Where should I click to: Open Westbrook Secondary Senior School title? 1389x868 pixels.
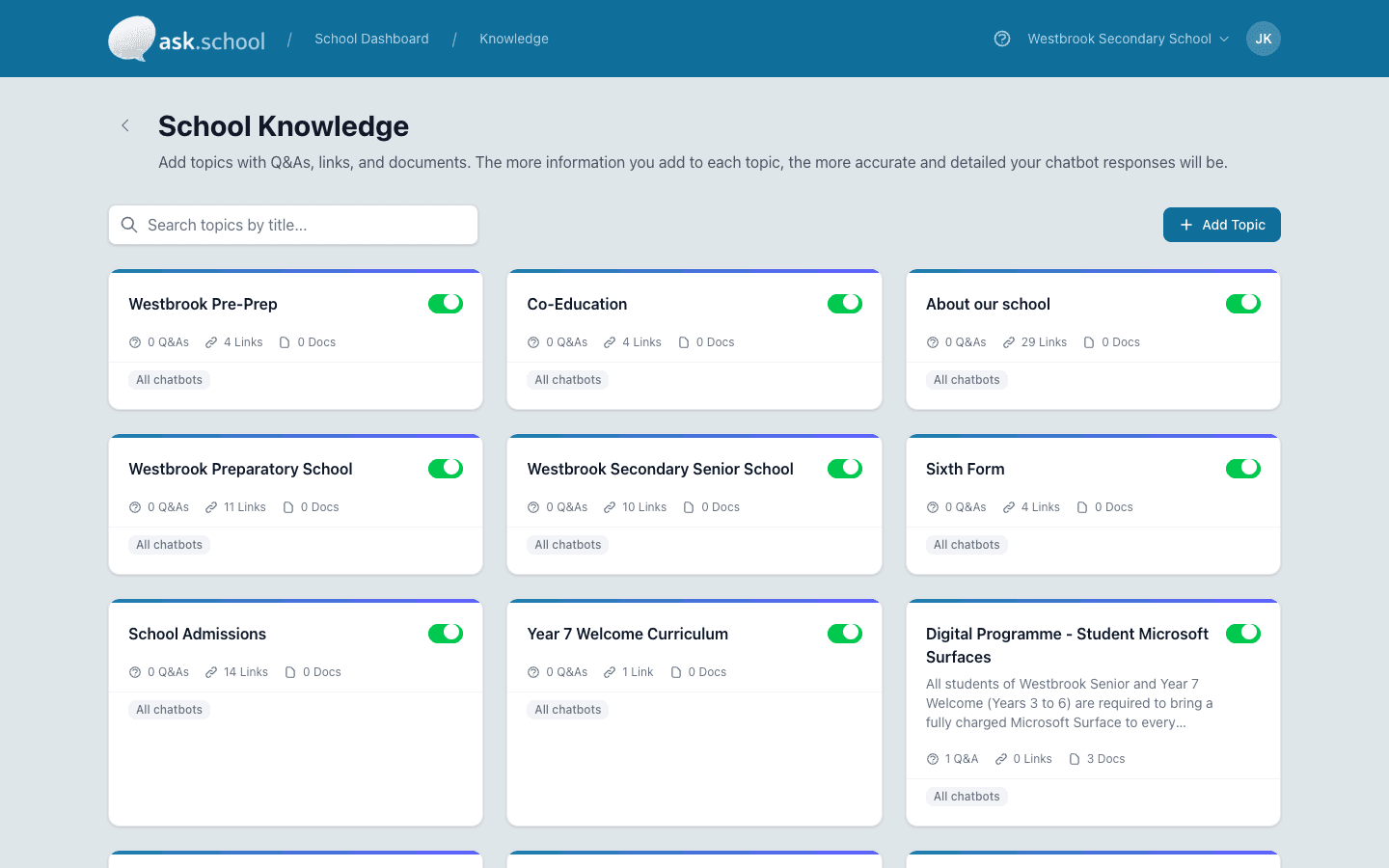tap(660, 469)
